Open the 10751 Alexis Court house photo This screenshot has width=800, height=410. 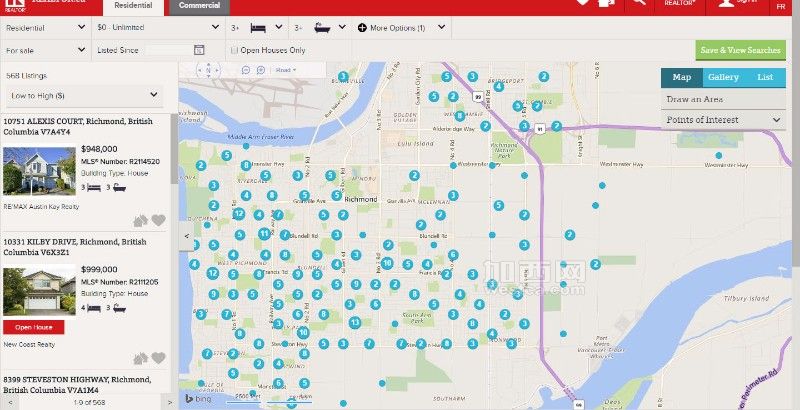pyautogui.click(x=39, y=171)
